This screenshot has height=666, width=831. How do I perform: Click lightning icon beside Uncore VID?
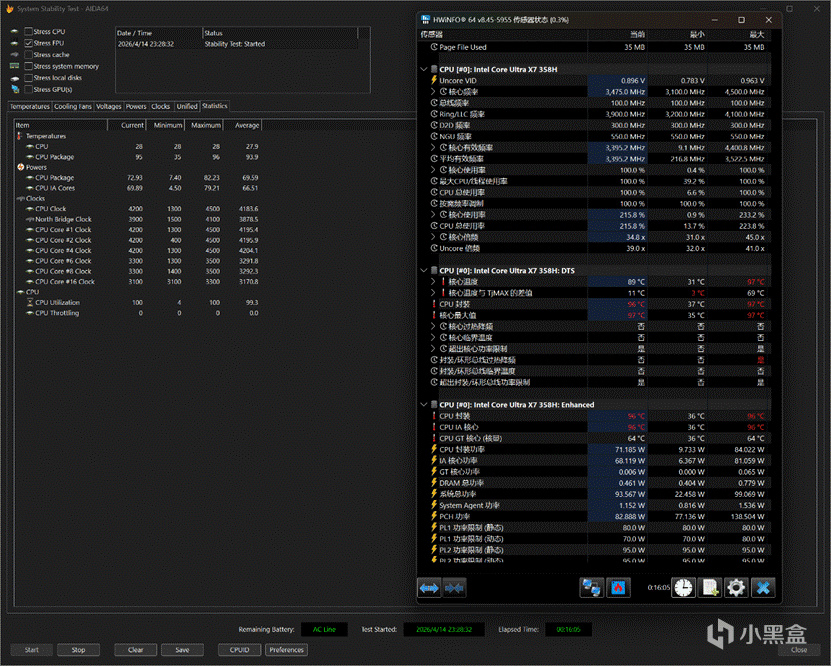pyautogui.click(x=434, y=81)
